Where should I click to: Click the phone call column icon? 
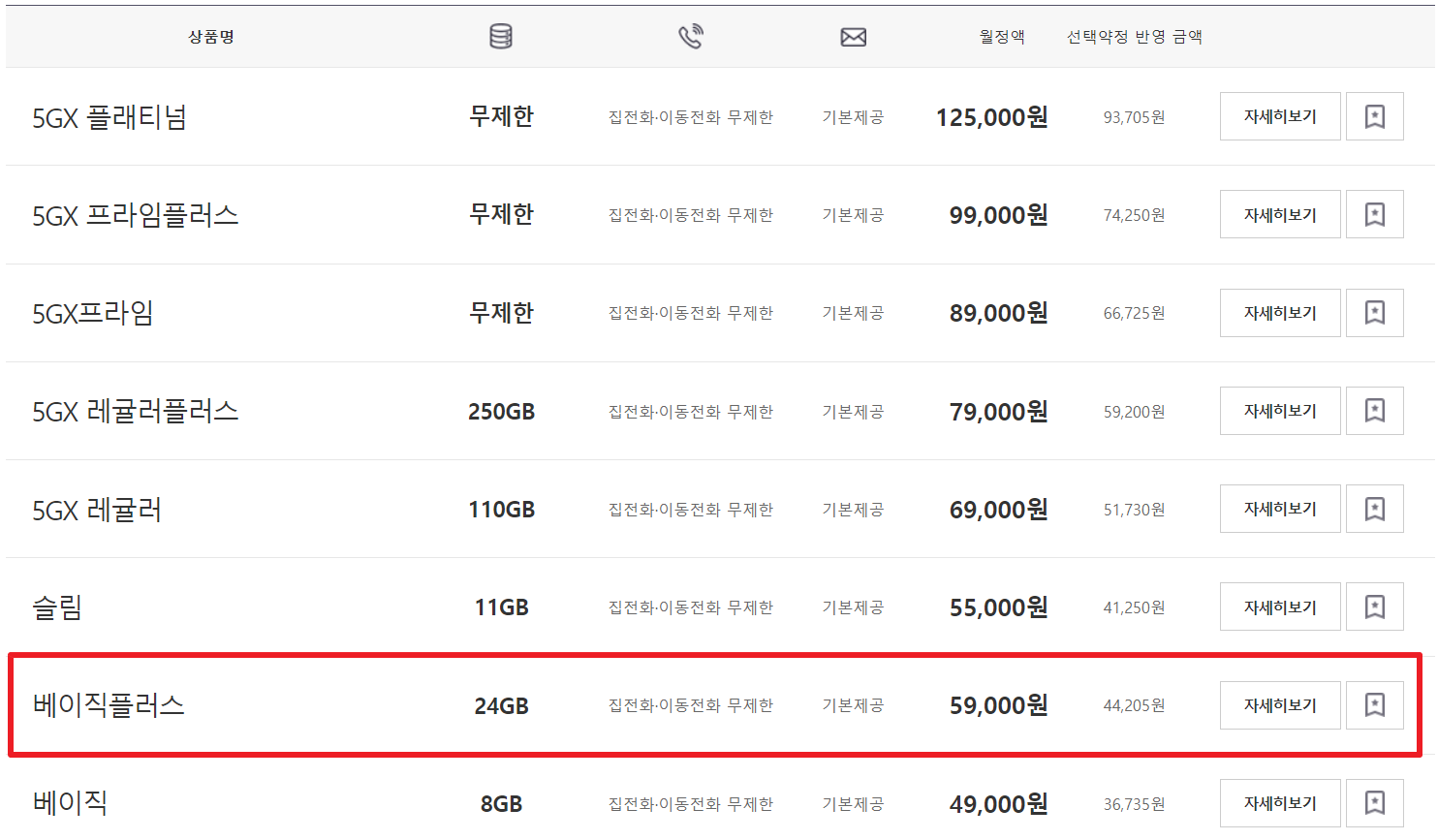coord(691,35)
